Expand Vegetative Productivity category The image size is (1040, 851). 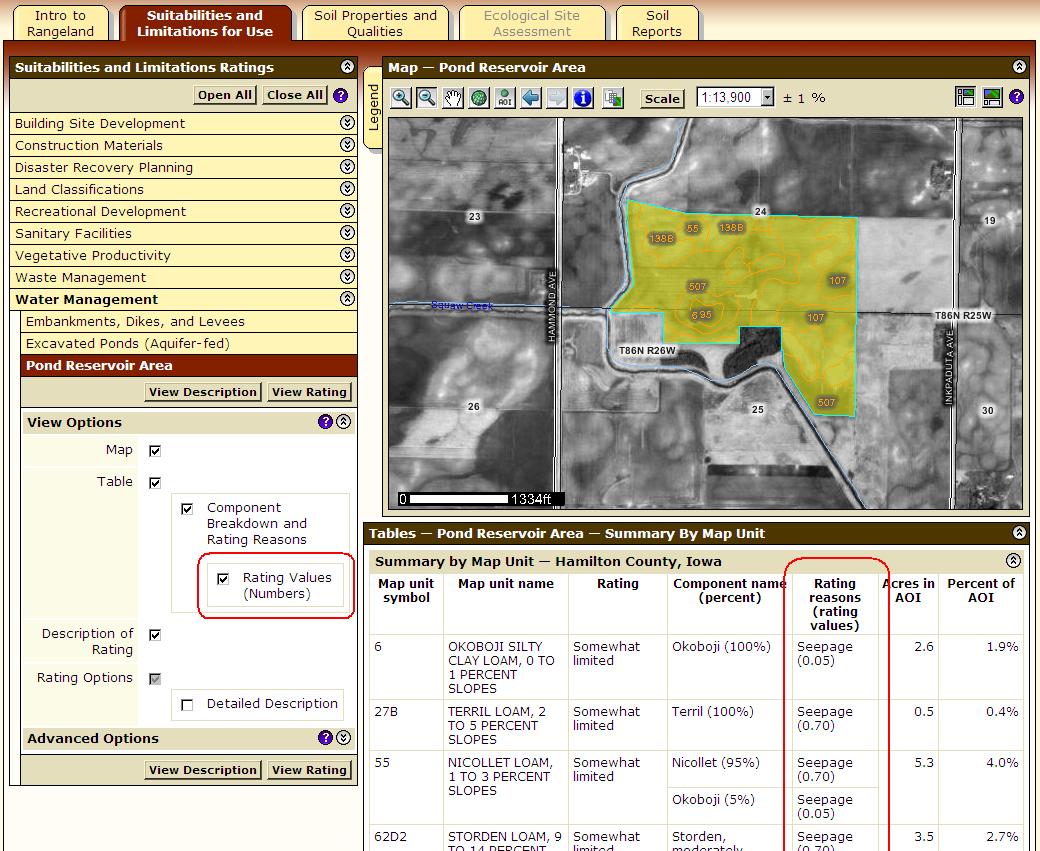[347, 254]
